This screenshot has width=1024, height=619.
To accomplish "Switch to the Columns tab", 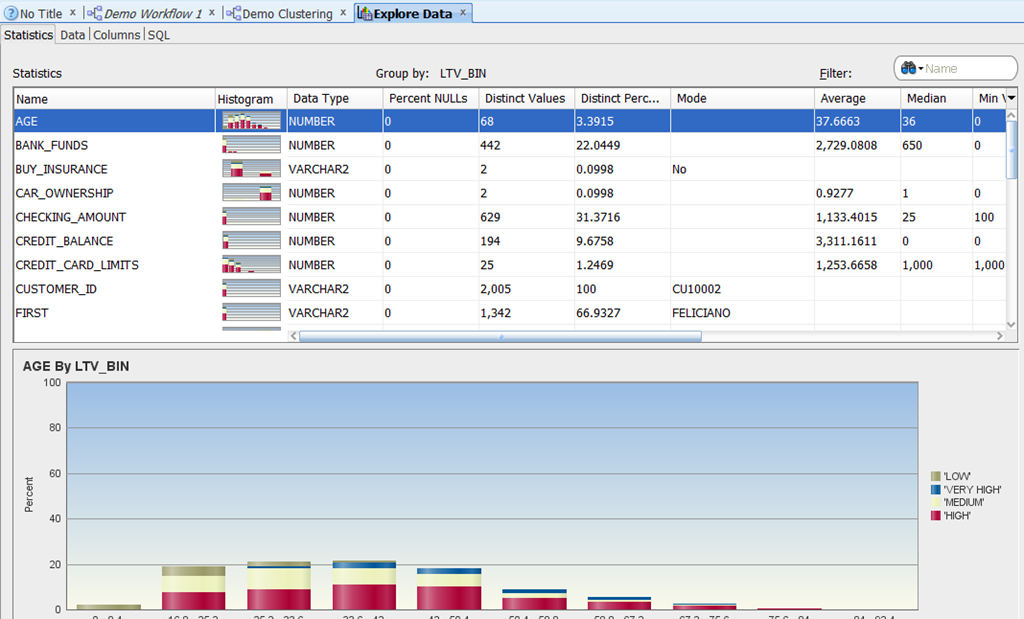I will coord(117,34).
